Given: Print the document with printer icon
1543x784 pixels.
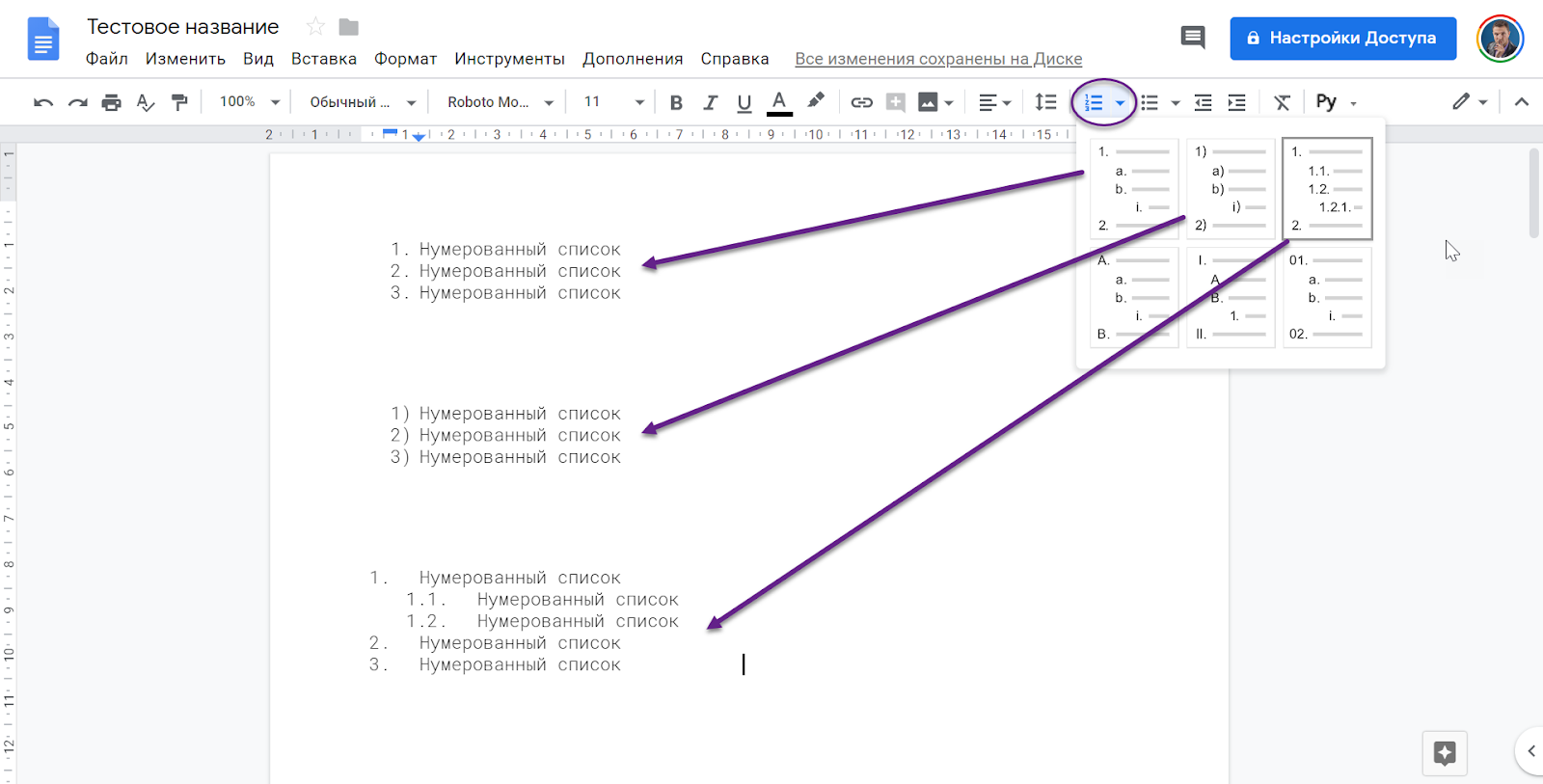Looking at the screenshot, I should (112, 102).
